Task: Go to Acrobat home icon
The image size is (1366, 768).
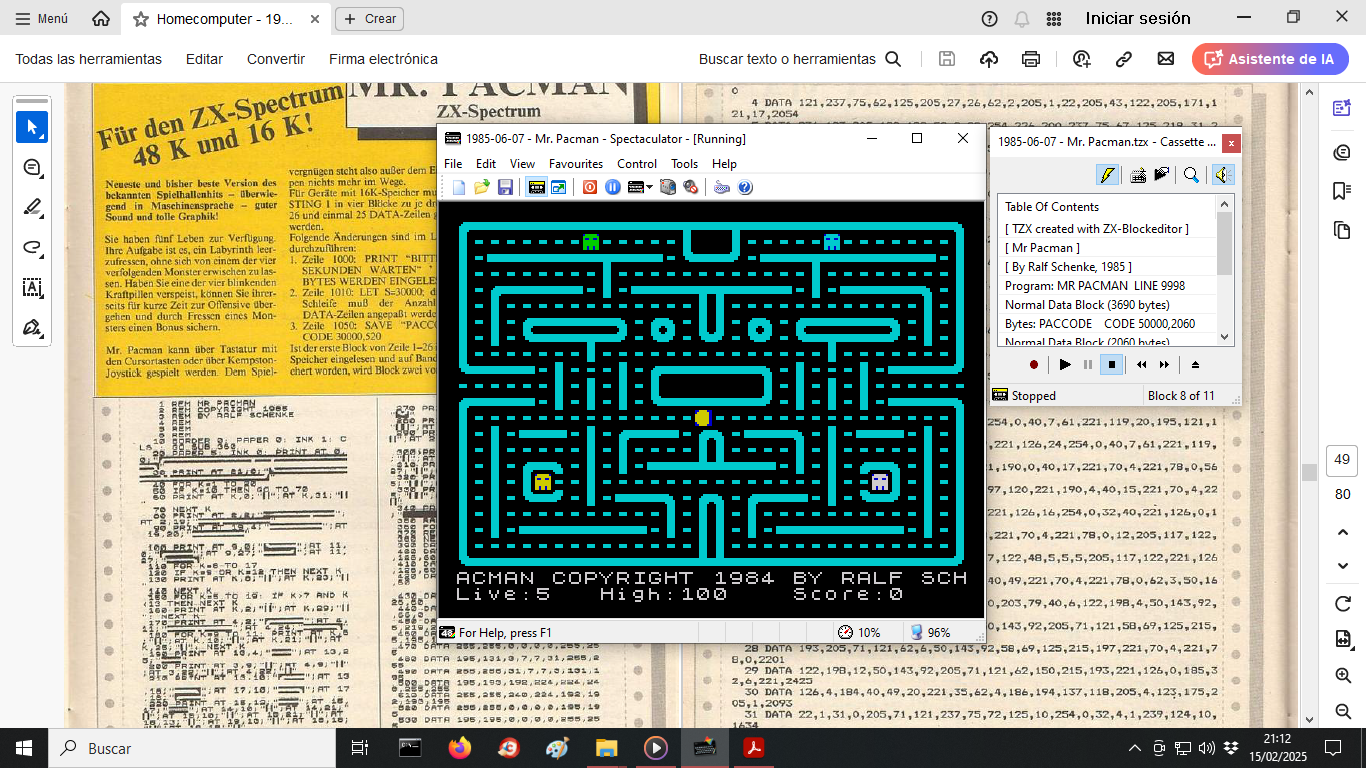Action: click(x=101, y=18)
